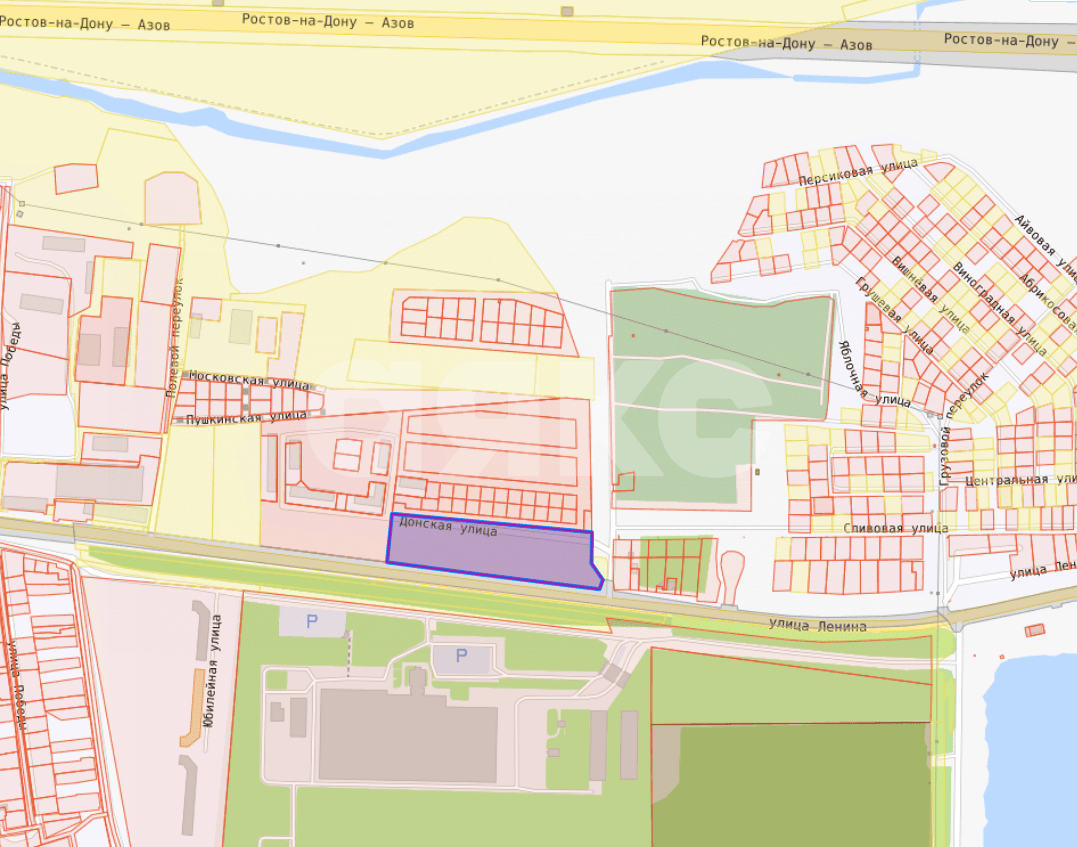Click the Донская улица street label
This screenshot has height=847, width=1077.
448,526
